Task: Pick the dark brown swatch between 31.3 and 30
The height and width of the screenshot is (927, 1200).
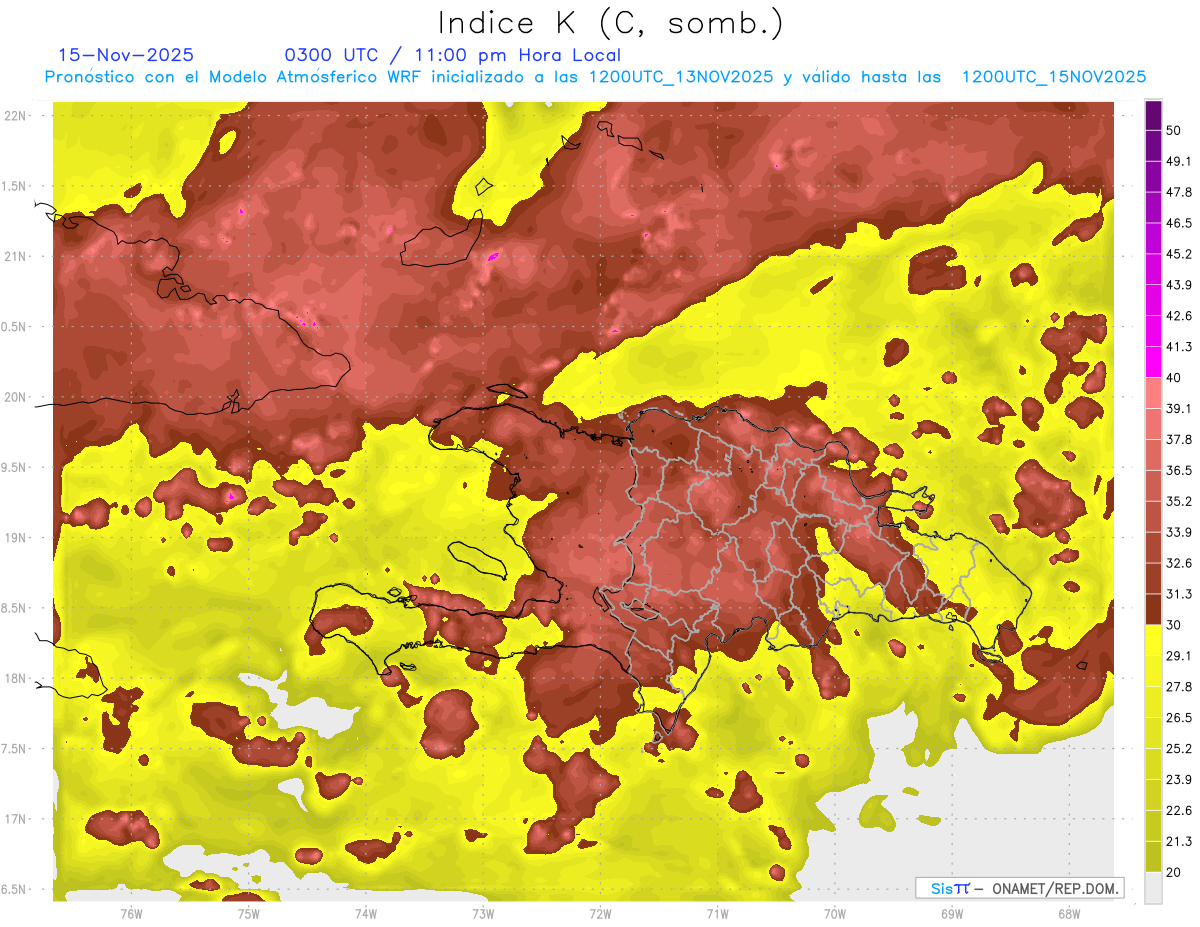Action: point(1153,609)
